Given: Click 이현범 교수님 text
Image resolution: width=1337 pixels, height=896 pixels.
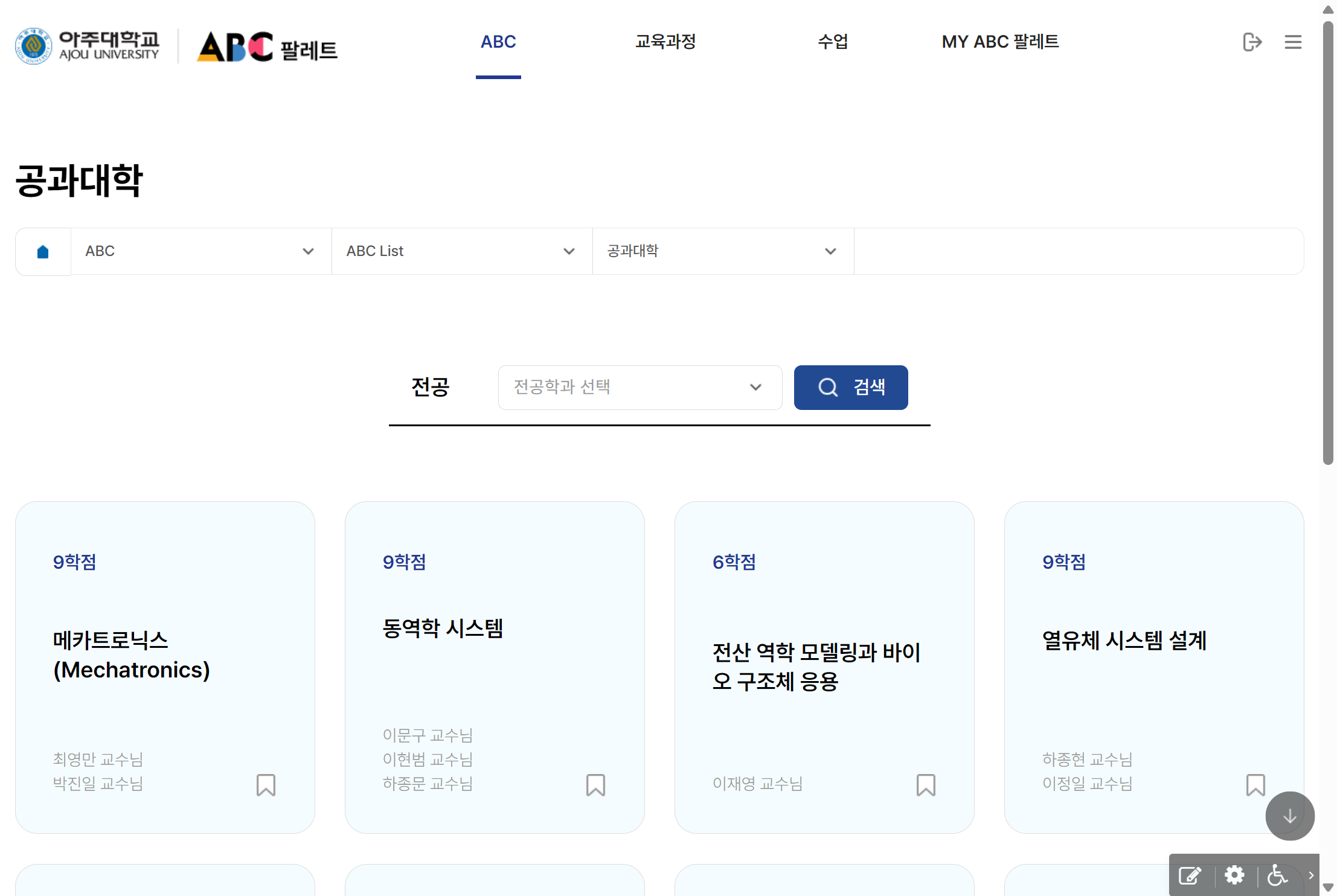Looking at the screenshot, I should point(428,760).
